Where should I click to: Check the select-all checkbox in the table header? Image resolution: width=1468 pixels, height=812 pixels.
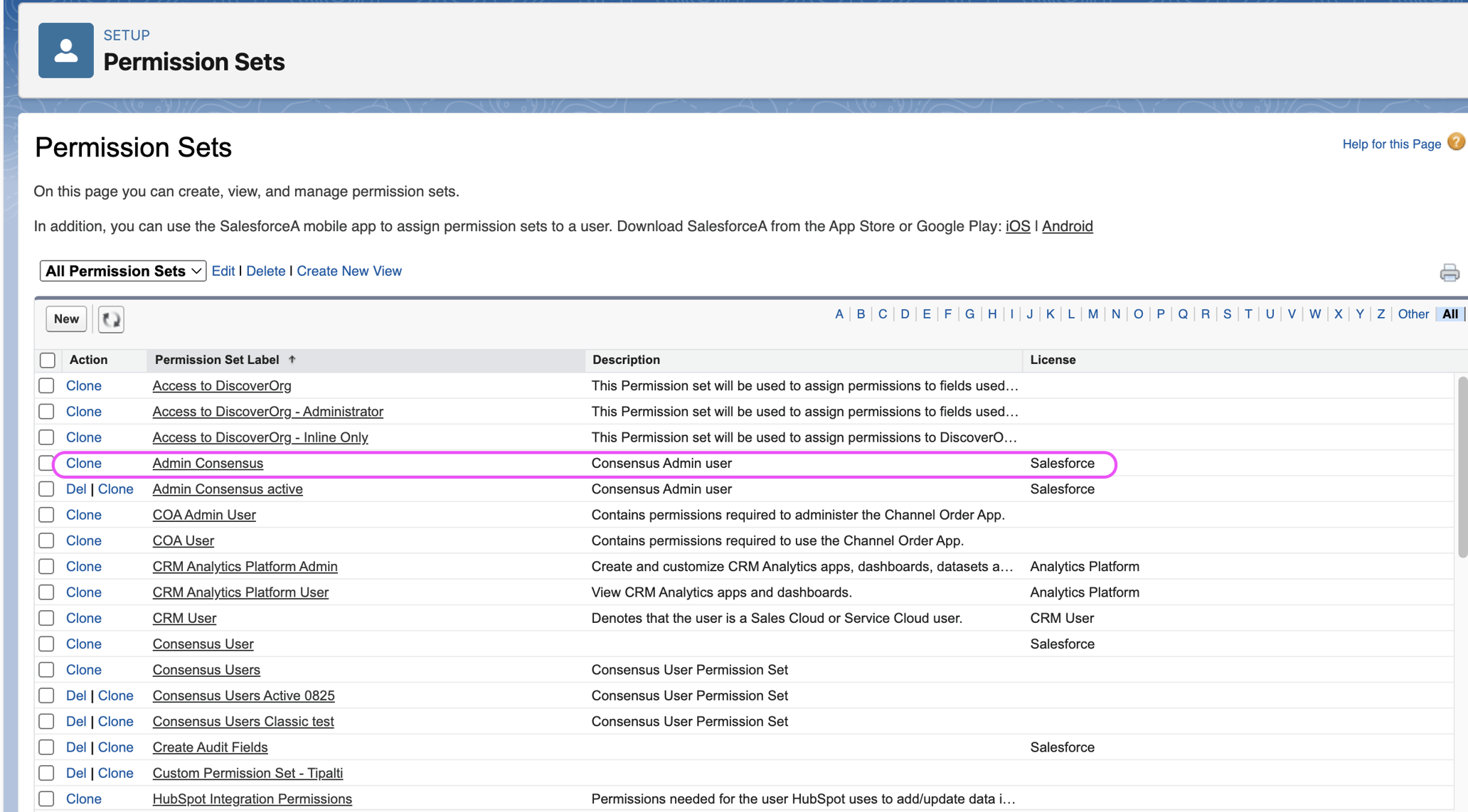47,360
